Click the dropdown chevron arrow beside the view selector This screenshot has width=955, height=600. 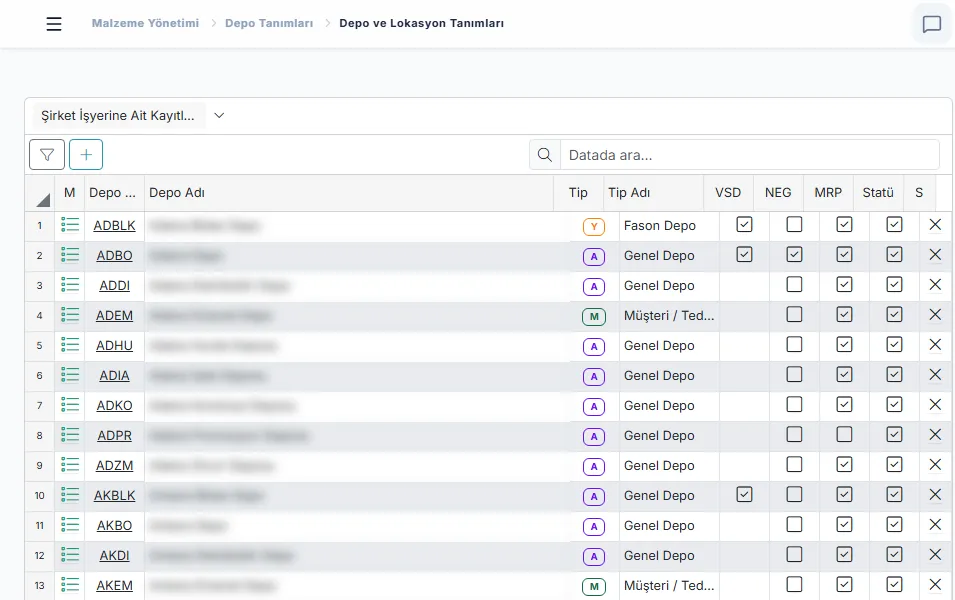coord(219,116)
